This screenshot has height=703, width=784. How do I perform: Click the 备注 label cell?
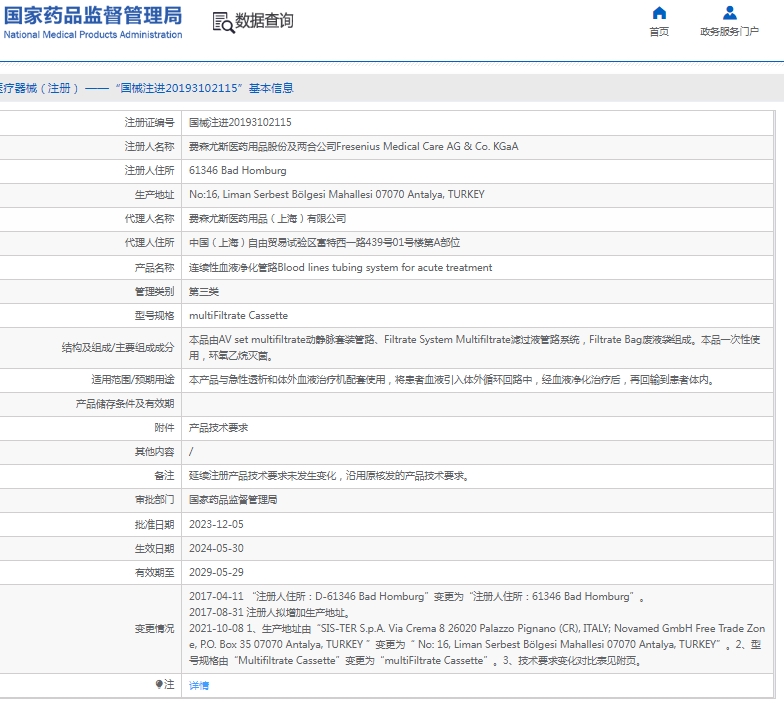point(164,476)
